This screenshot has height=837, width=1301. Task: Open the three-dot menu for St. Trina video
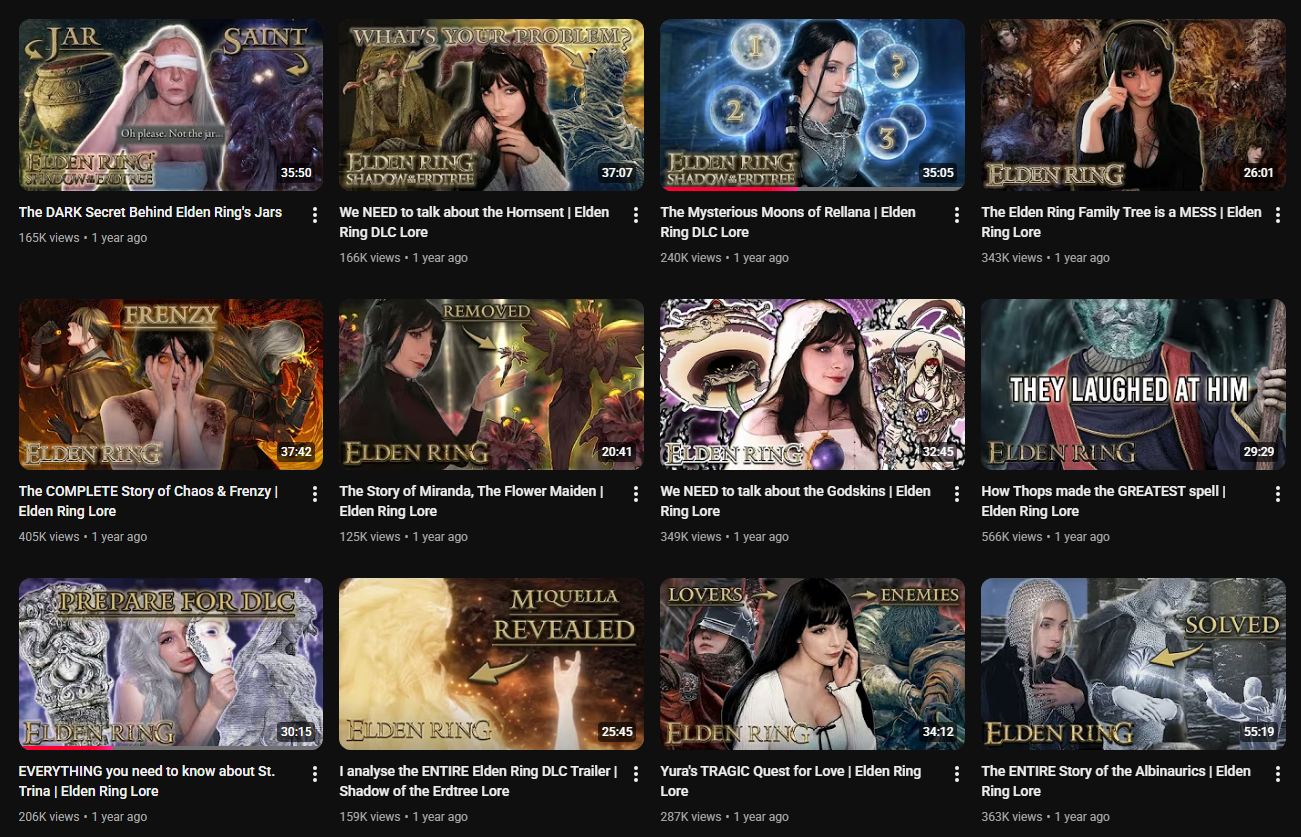click(x=315, y=774)
